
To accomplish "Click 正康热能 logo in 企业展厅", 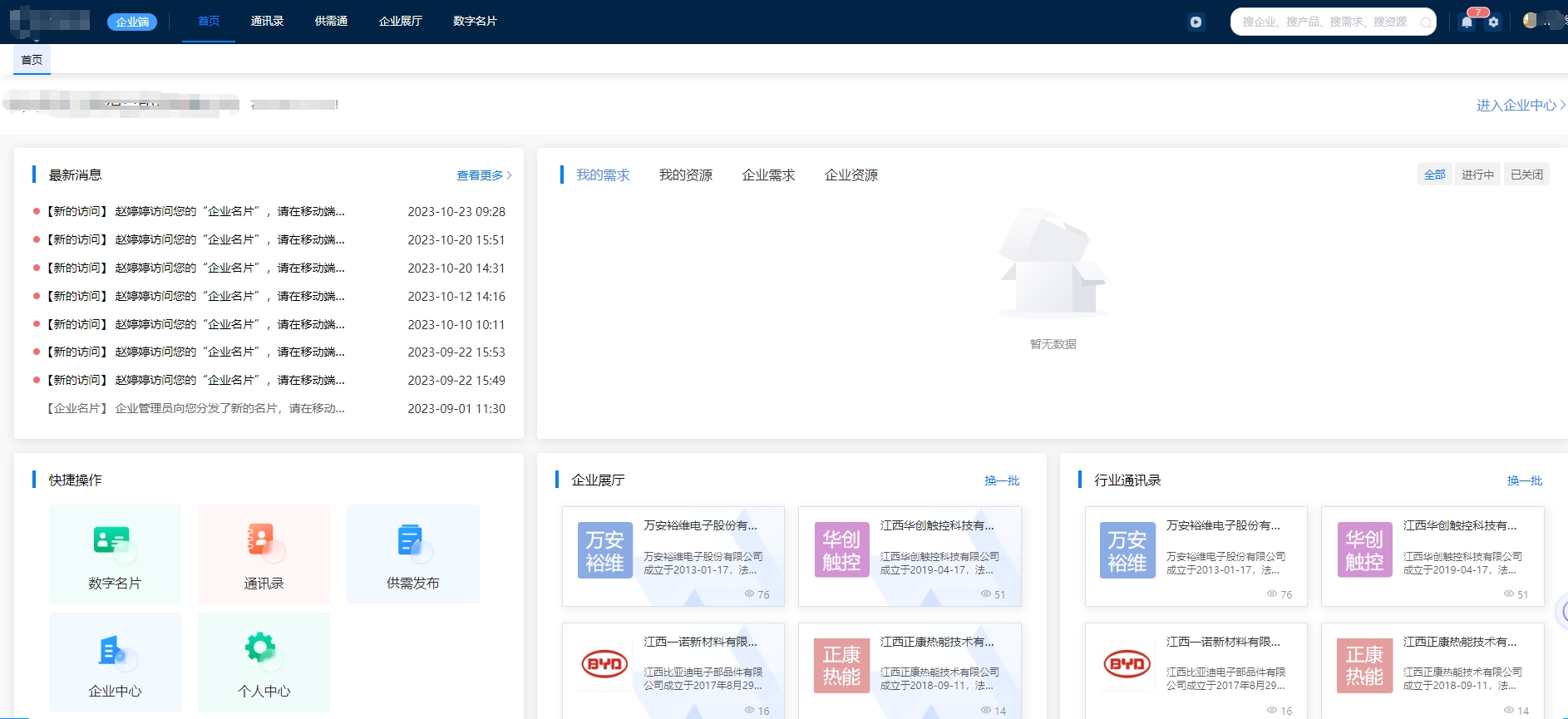I will [x=841, y=666].
